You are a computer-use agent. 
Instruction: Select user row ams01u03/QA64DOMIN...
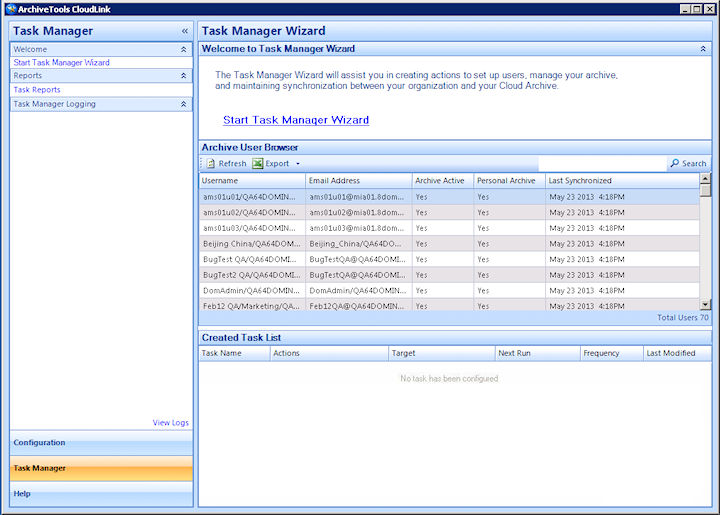tap(449, 228)
